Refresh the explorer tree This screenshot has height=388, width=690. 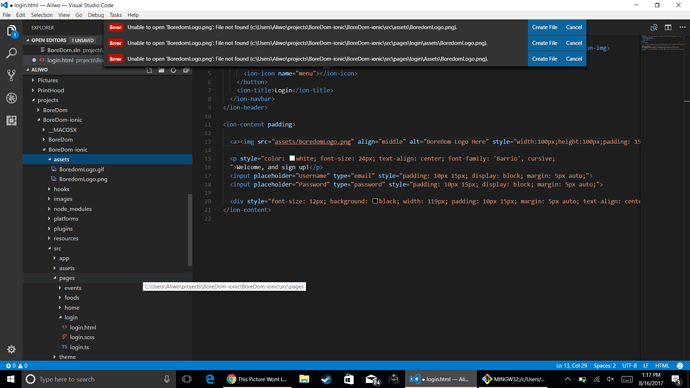(173, 70)
